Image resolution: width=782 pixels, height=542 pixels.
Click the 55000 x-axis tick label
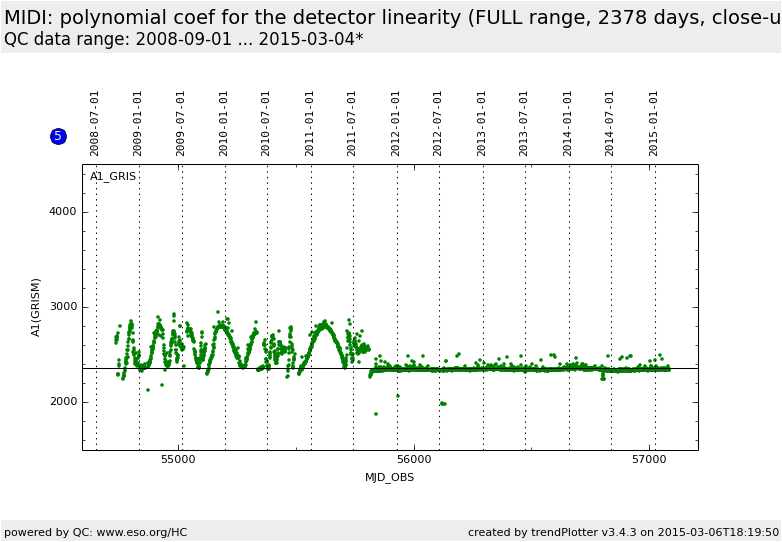(x=179, y=459)
